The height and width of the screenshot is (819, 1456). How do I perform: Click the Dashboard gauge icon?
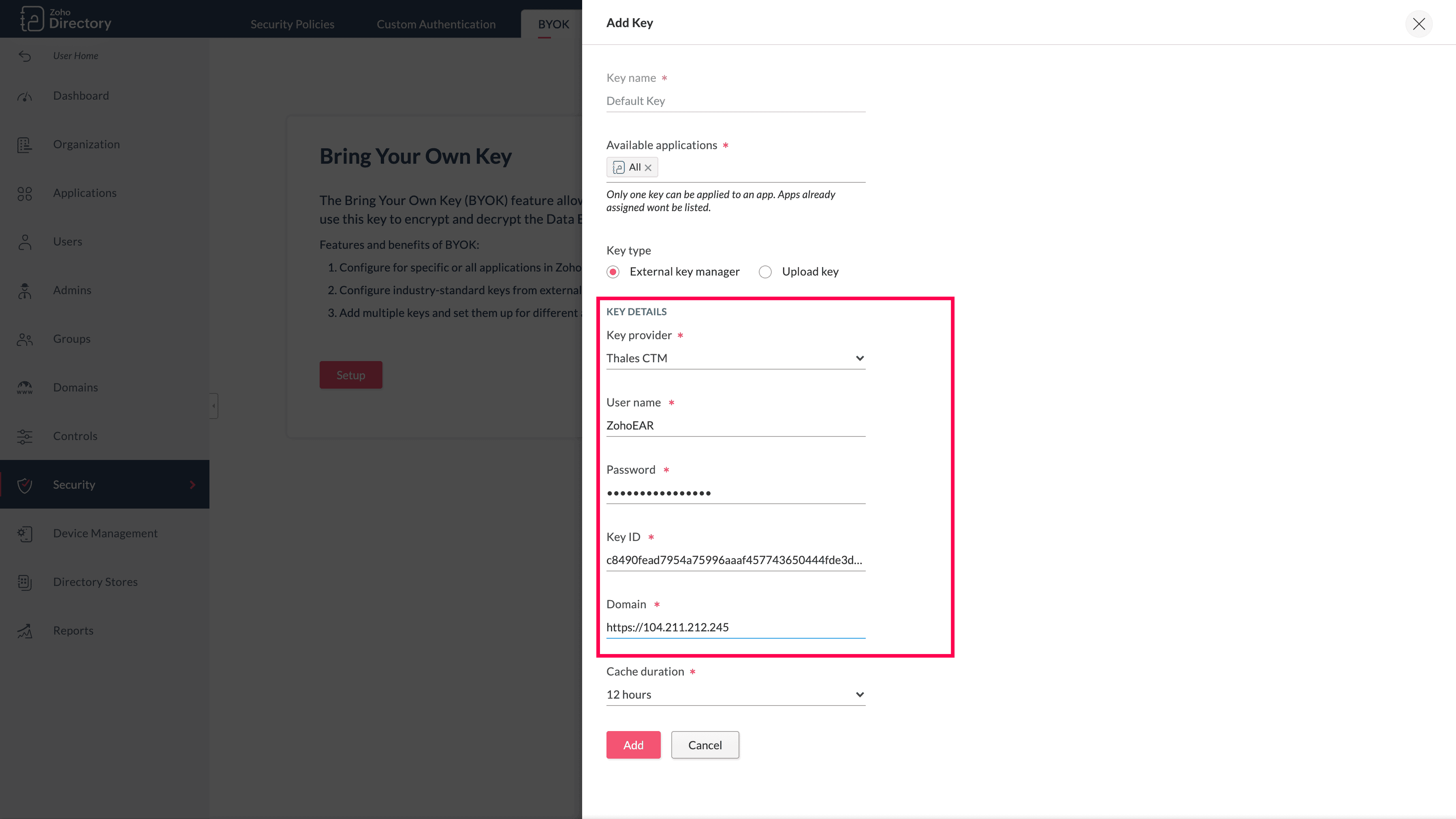click(x=24, y=97)
